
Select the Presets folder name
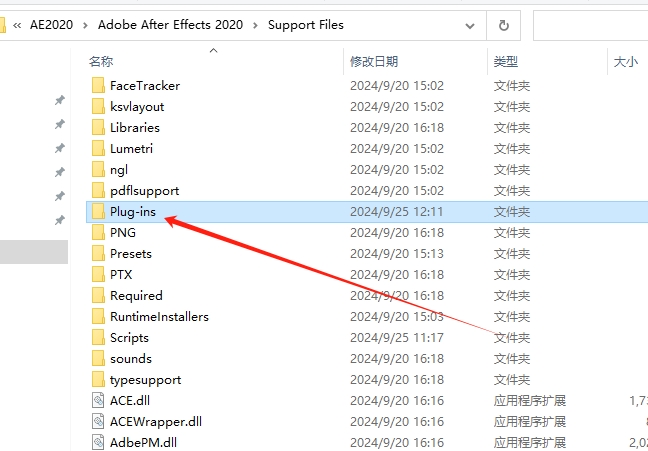click(131, 254)
